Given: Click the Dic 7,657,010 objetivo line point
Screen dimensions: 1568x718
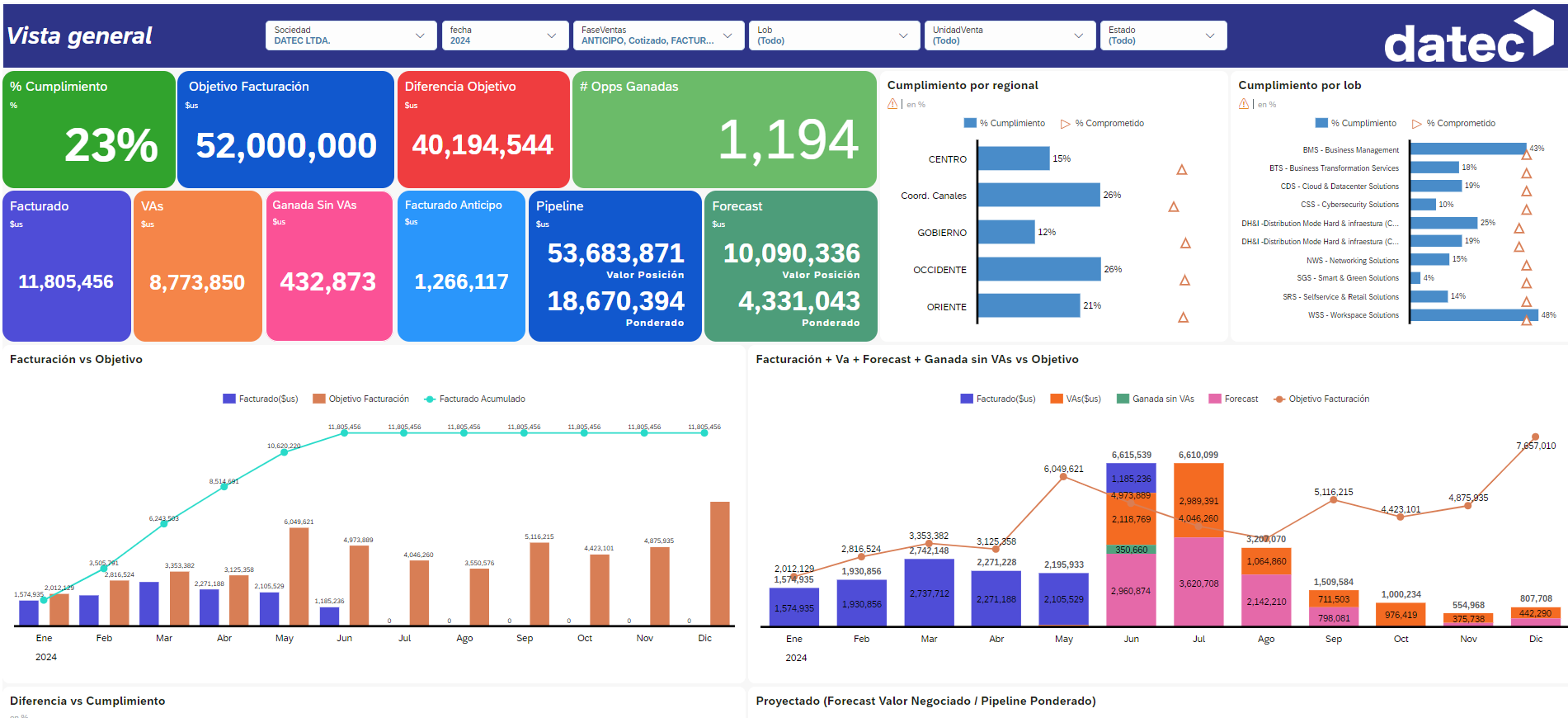Looking at the screenshot, I should [1535, 437].
